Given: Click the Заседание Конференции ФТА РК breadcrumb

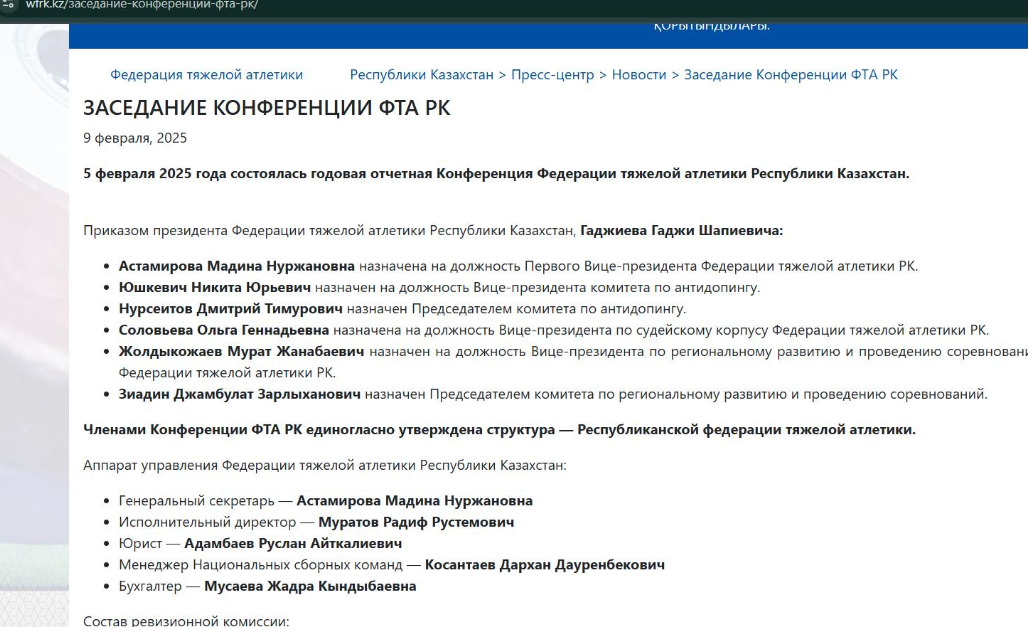Looking at the screenshot, I should (x=790, y=75).
